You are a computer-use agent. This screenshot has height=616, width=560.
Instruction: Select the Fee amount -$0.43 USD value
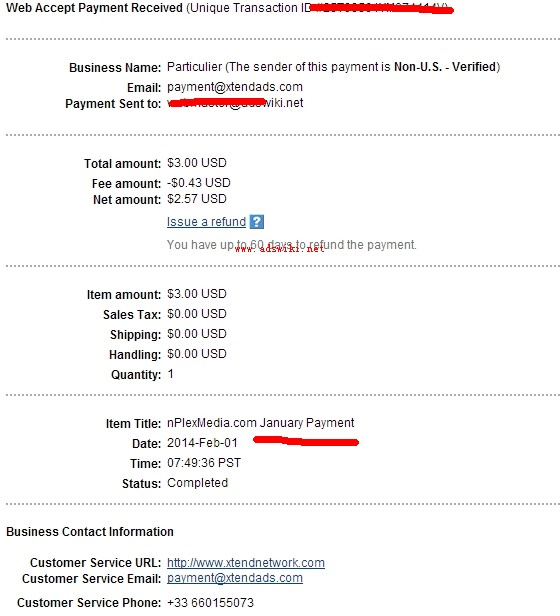198,183
